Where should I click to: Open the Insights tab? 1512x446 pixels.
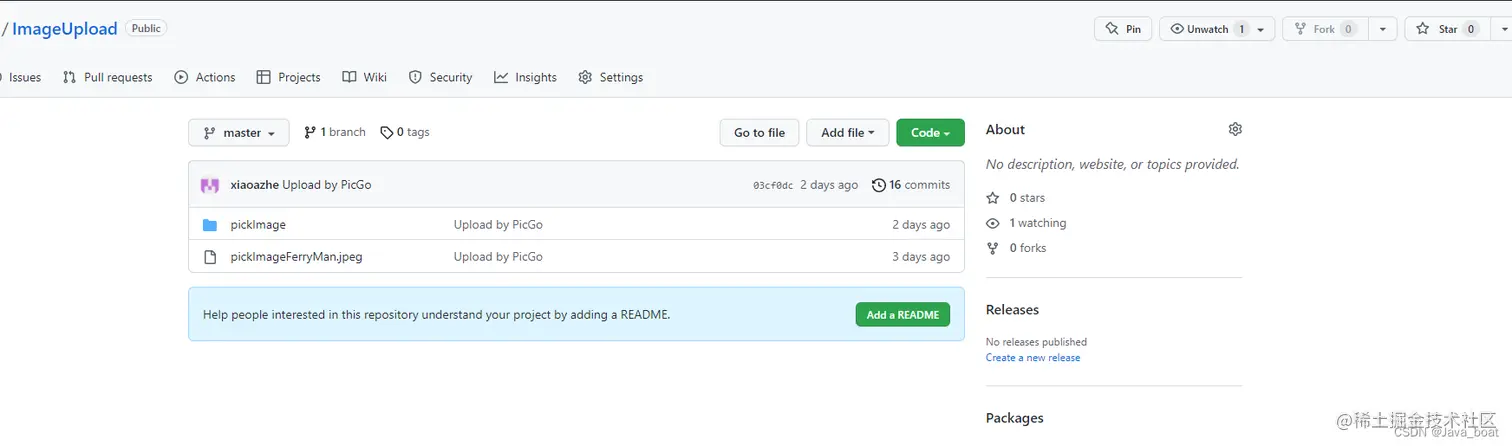click(x=525, y=77)
